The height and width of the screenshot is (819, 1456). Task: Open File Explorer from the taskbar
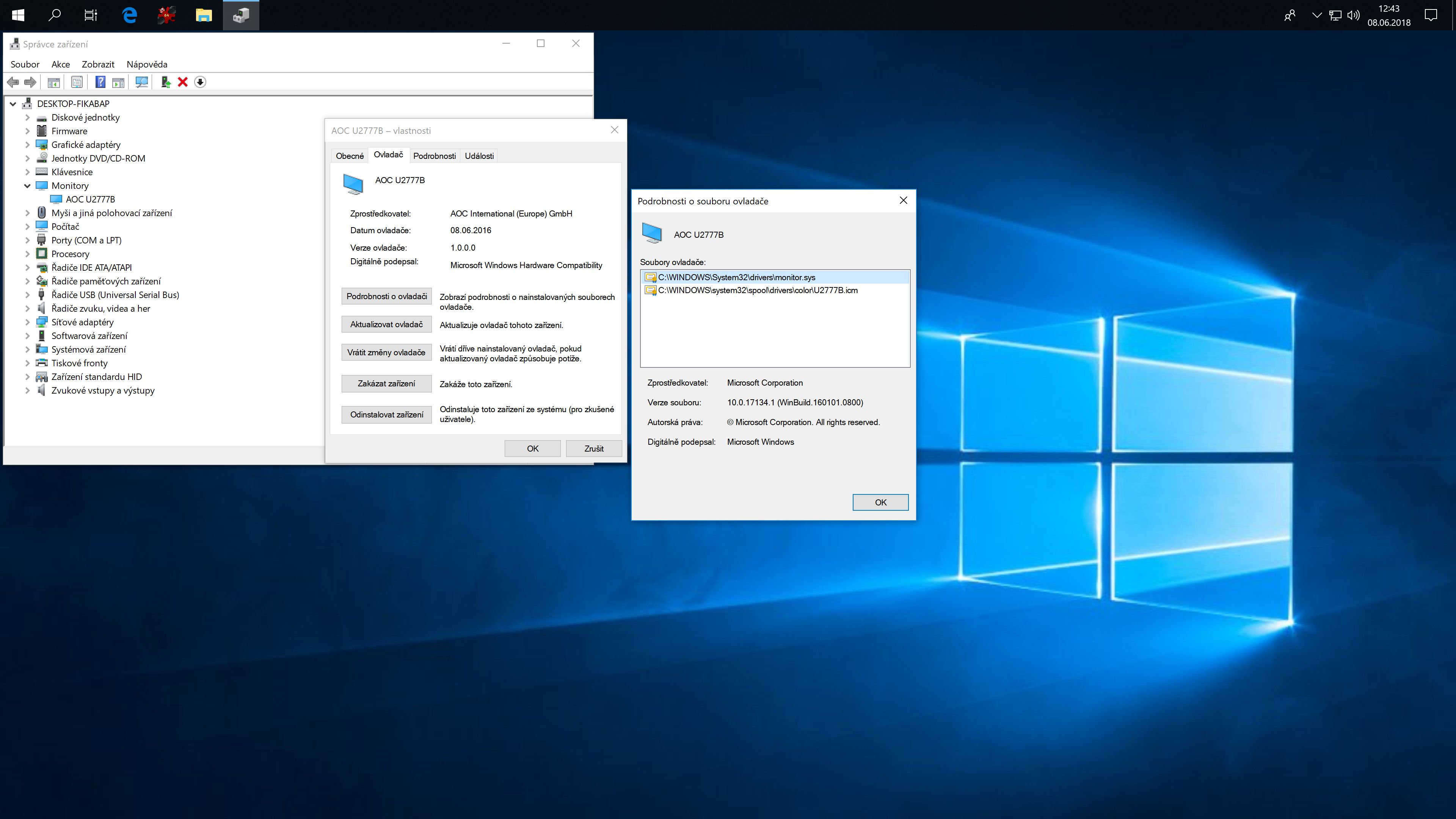click(204, 15)
